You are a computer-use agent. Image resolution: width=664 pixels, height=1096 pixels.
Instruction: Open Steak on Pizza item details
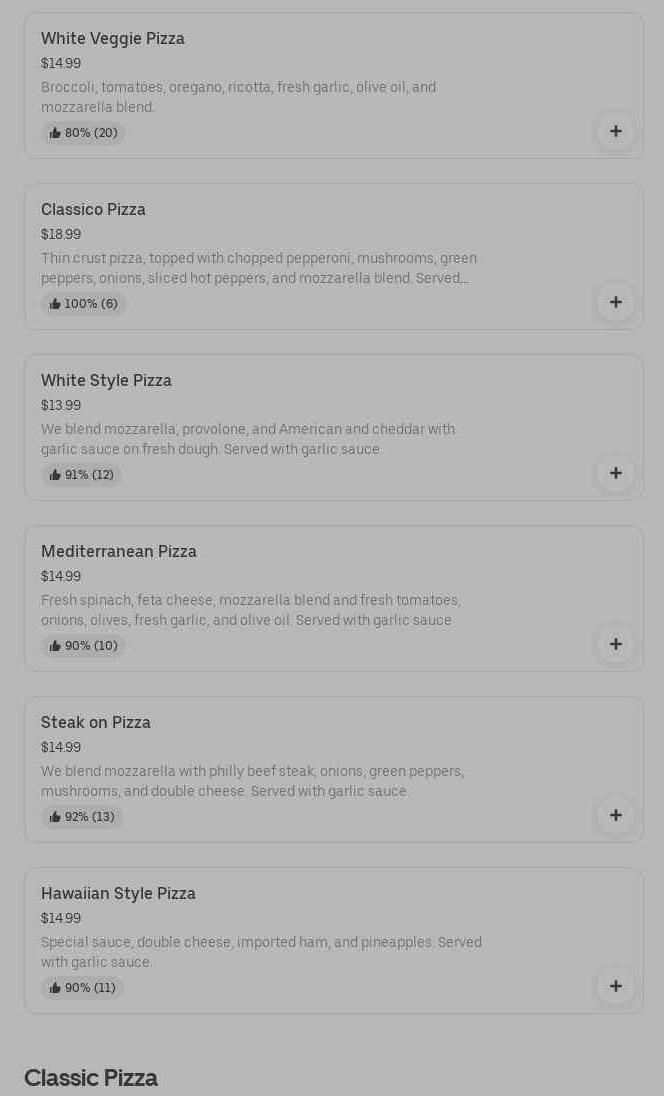pyautogui.click(x=96, y=723)
